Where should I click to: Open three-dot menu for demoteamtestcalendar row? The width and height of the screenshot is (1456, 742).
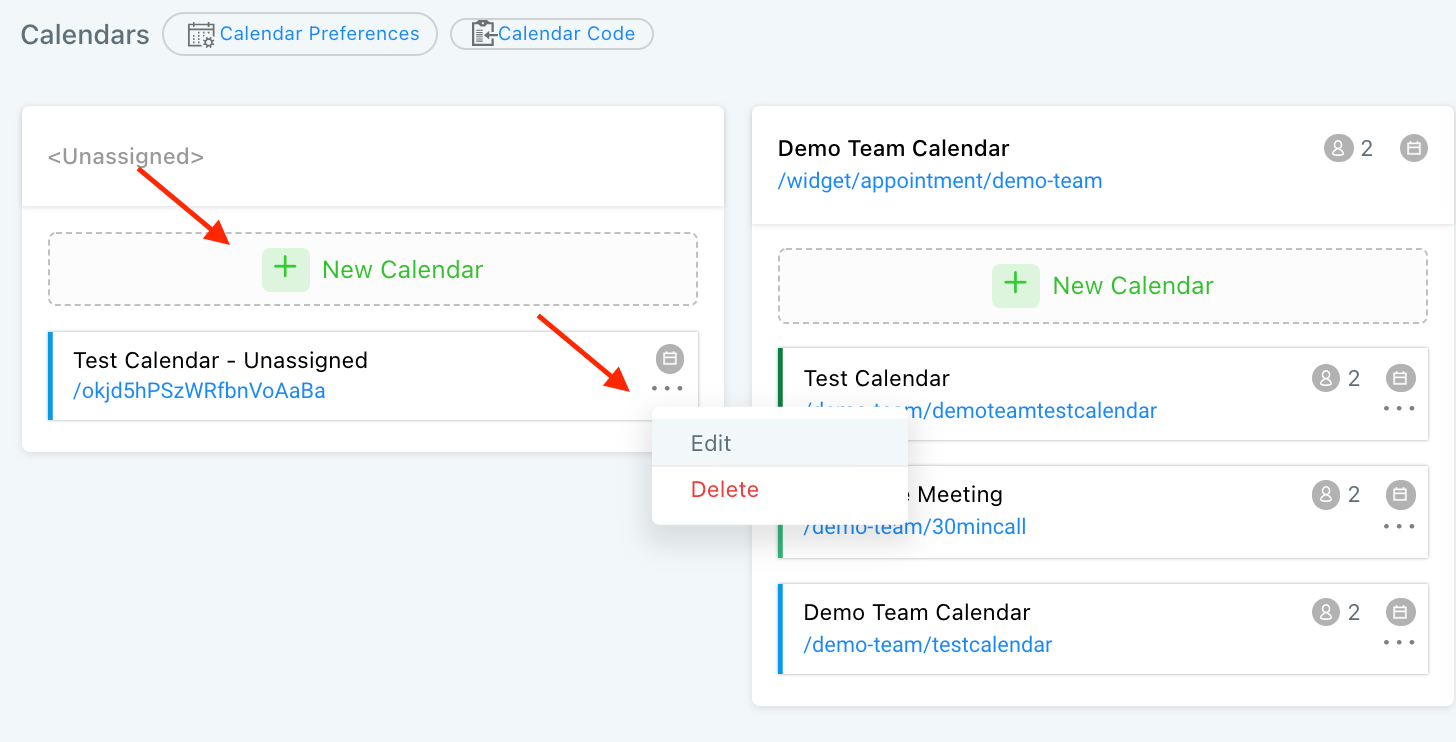click(x=1399, y=408)
